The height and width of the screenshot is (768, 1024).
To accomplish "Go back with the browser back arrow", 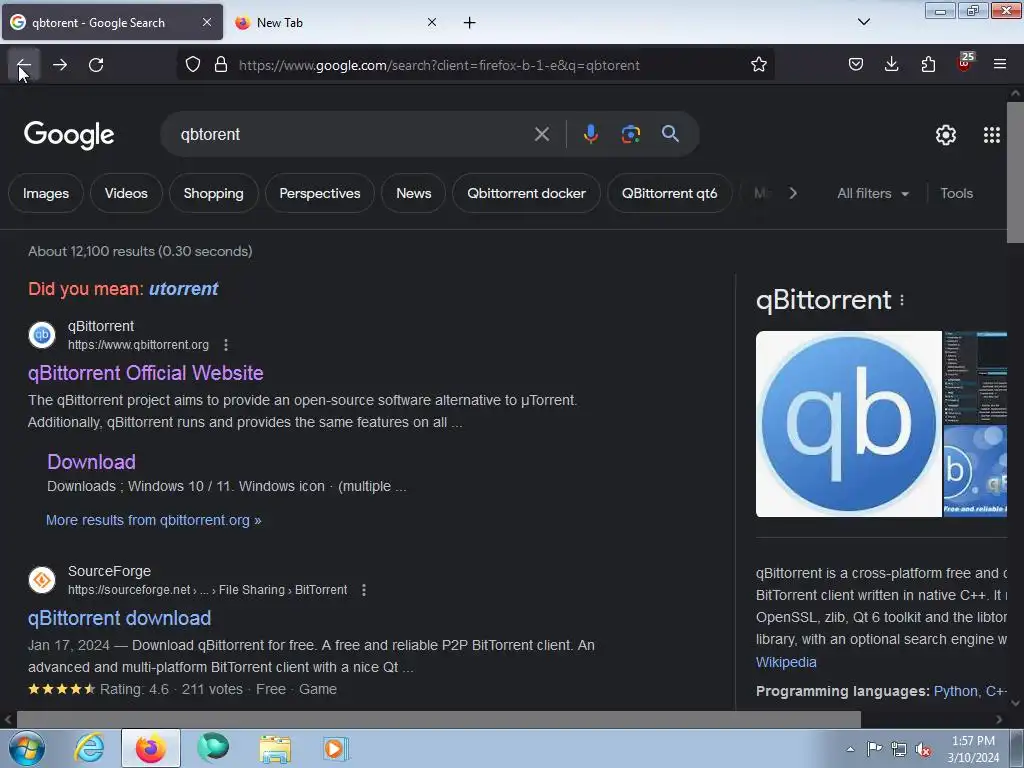I will 24,65.
